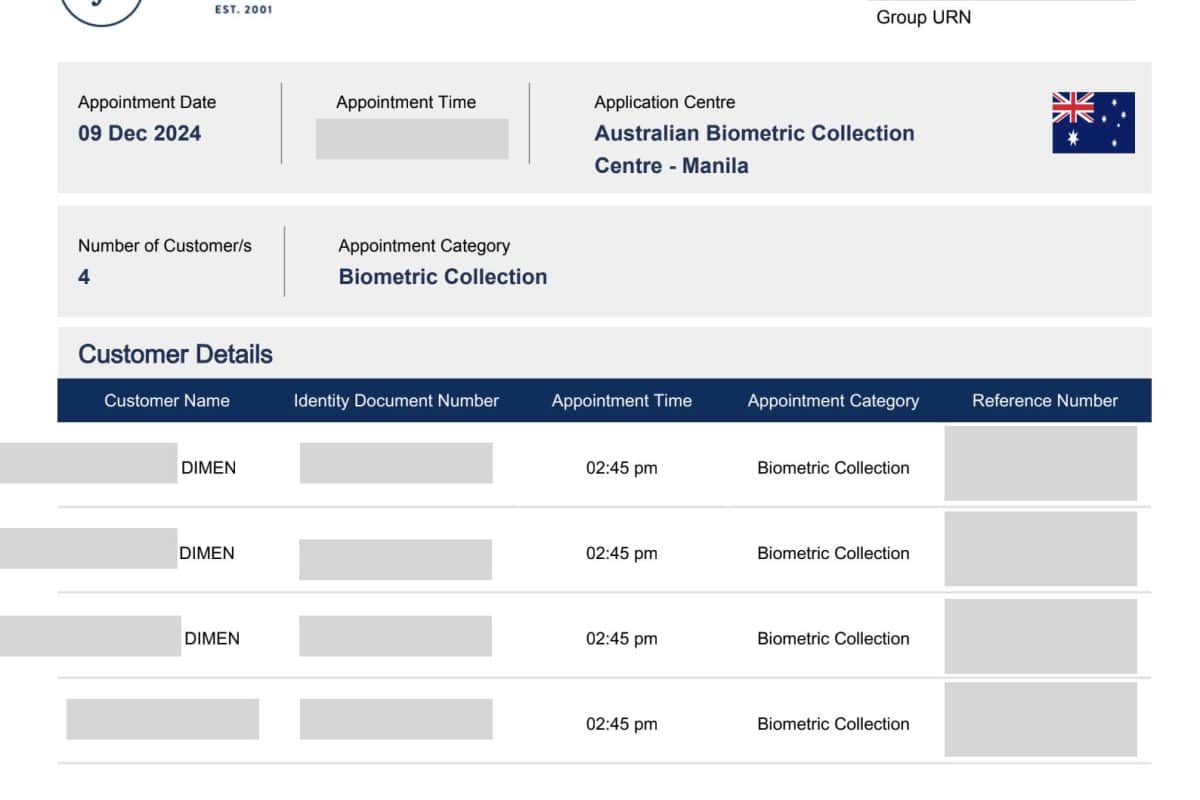
Task: Click the redacted Appointment Time field in the summary
Action: [411, 139]
